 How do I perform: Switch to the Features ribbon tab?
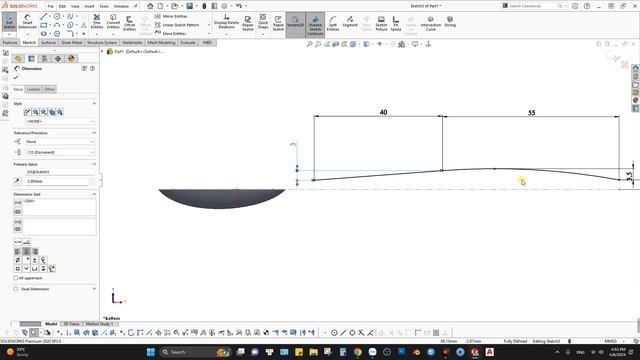tap(10, 42)
